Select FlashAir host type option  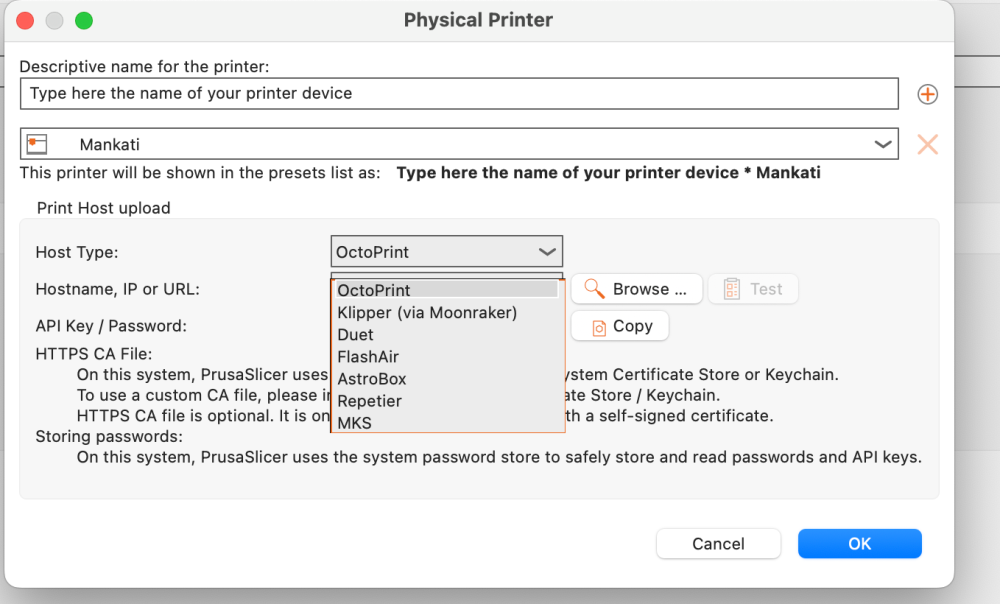pyautogui.click(x=368, y=356)
